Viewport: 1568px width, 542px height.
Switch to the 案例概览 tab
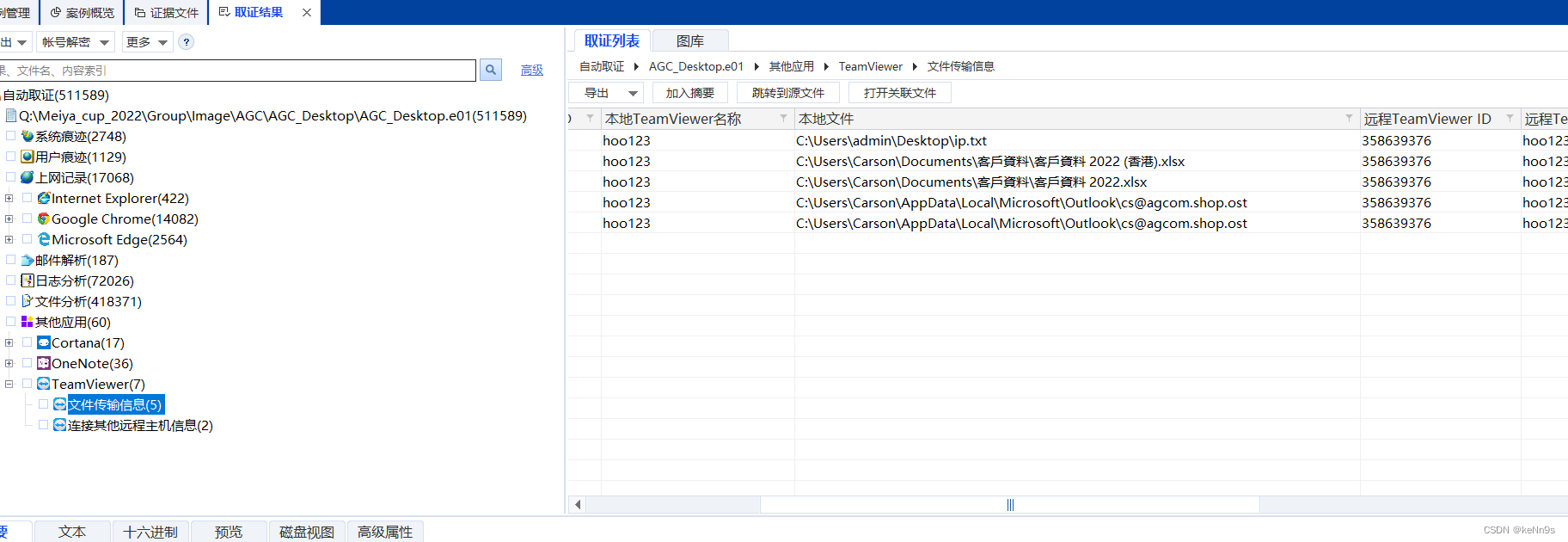coord(83,13)
